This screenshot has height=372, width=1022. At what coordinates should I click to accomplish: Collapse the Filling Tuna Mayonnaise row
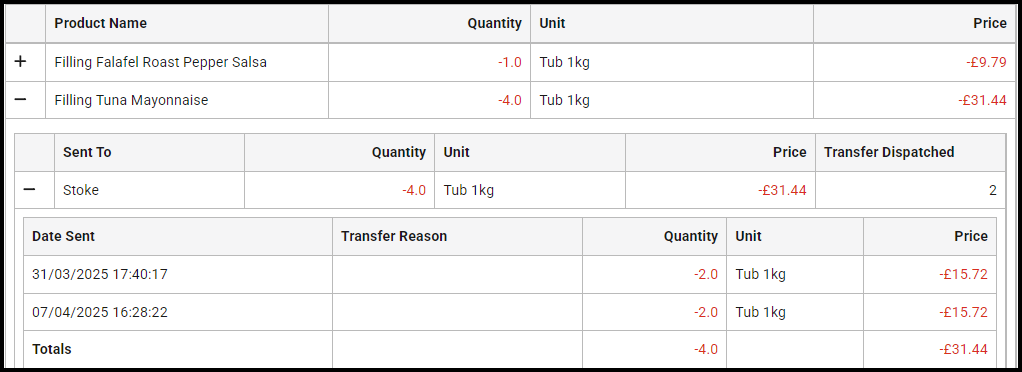point(21,100)
